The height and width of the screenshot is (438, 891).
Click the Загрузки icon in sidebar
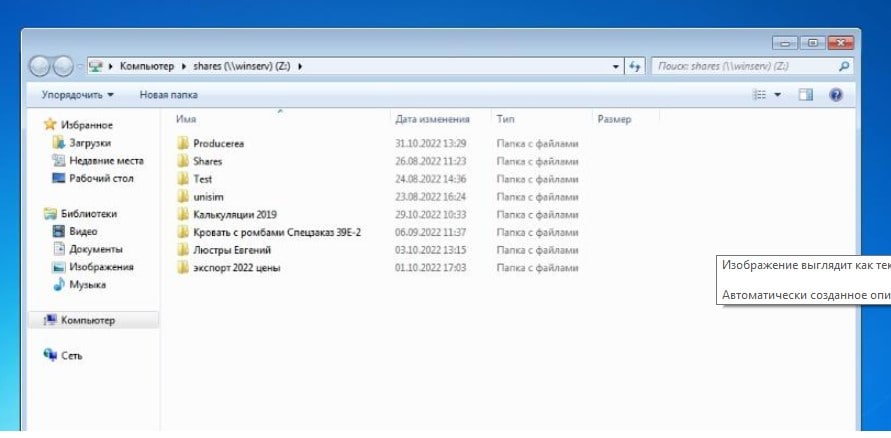pos(59,143)
